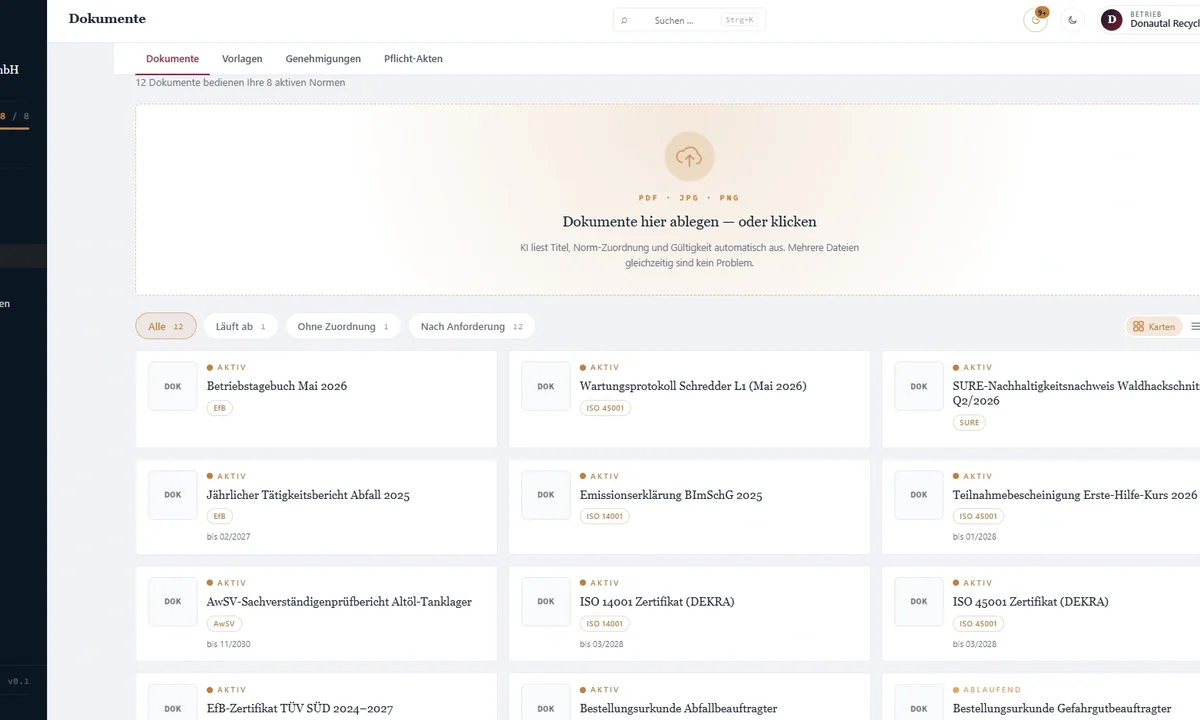Open the Donautal user avatar menu
Screen dimensions: 1200x720
pyautogui.click(x=1111, y=20)
